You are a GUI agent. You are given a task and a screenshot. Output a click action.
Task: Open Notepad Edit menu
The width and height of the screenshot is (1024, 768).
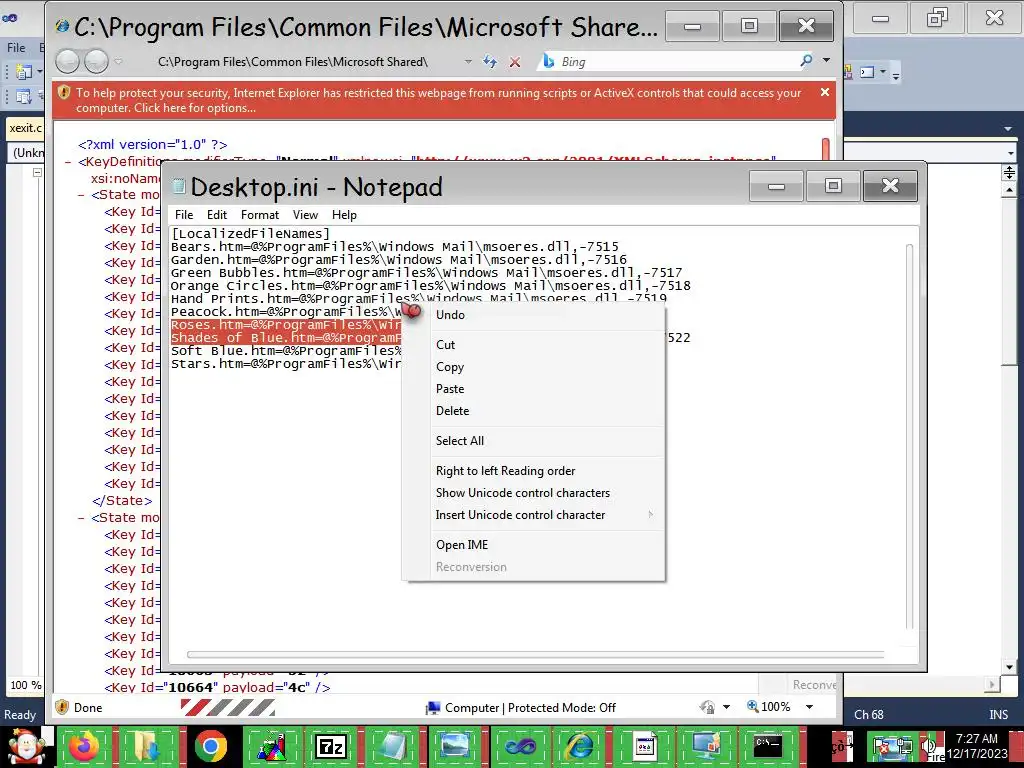(x=217, y=215)
